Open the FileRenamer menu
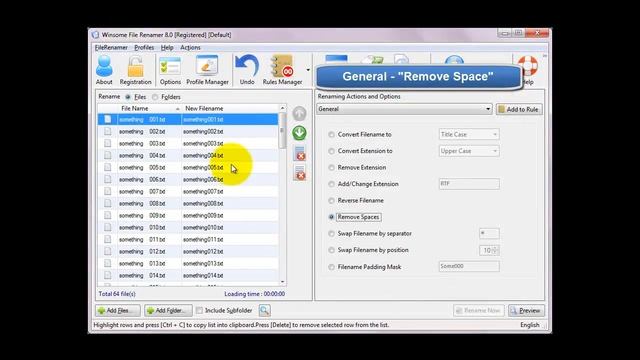Viewport: 640px width, 360px height. [x=111, y=47]
